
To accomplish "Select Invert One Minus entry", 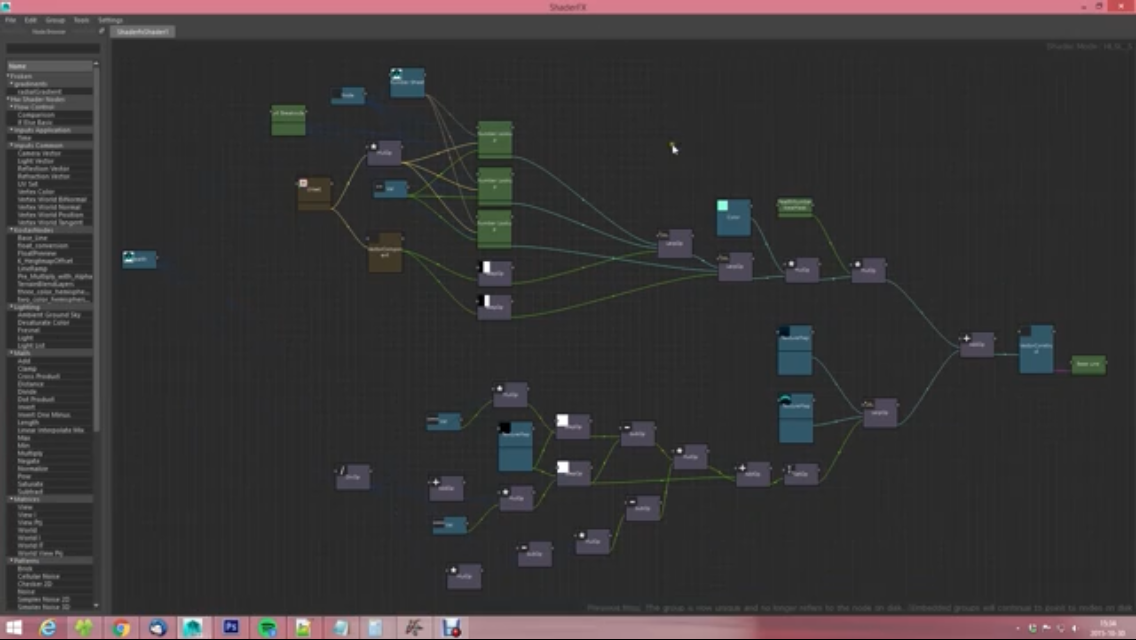I will (43, 415).
